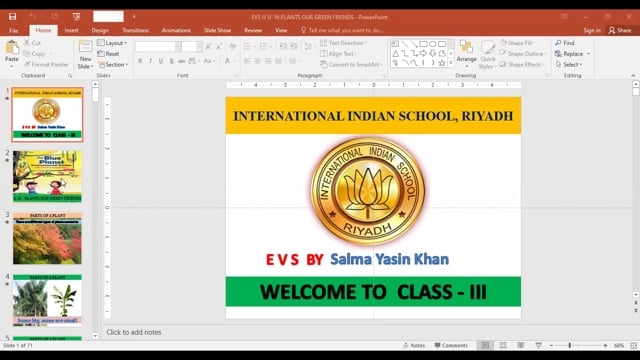
Task: Click the Reset slide button
Action: (x=109, y=53)
